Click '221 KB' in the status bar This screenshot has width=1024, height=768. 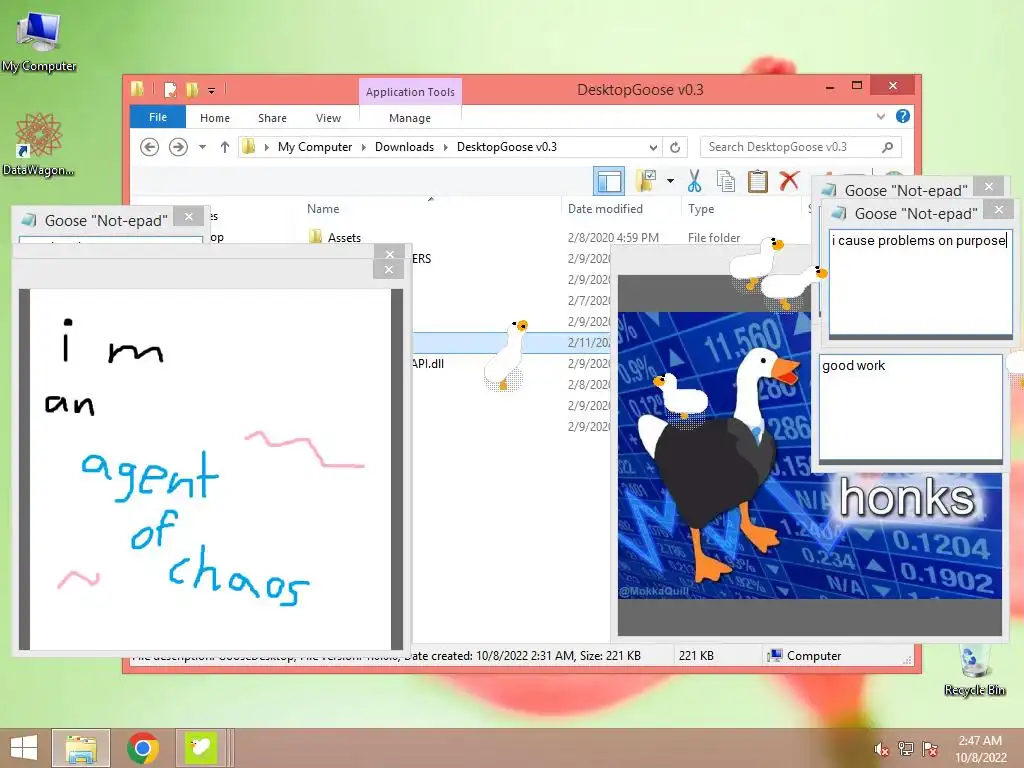(696, 656)
